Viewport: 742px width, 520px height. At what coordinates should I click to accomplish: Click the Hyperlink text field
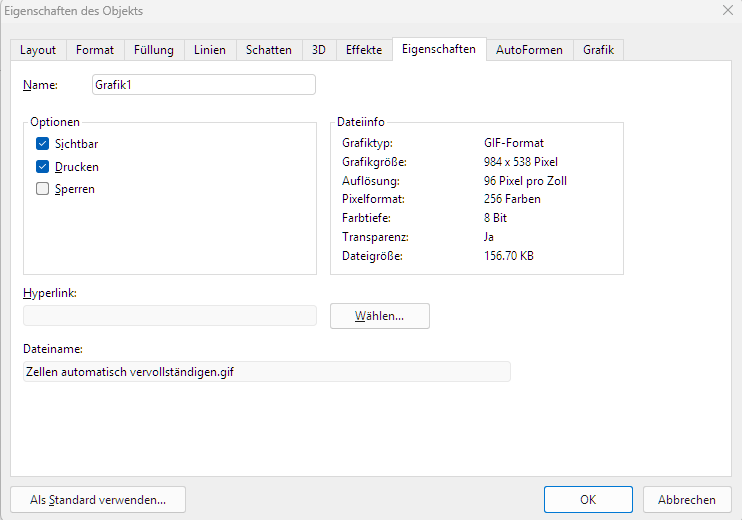pyautogui.click(x=169, y=316)
